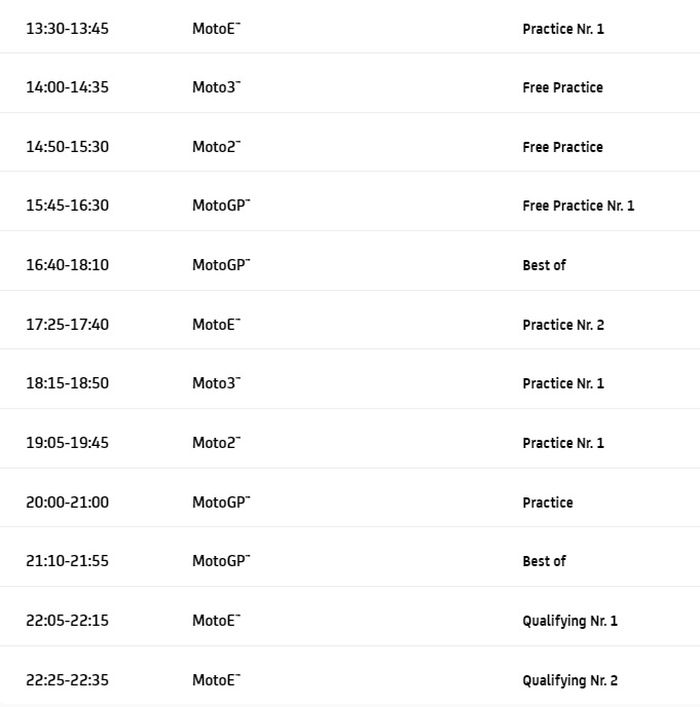Click MotoGP in the 21:10-21:55 row

click(220, 561)
